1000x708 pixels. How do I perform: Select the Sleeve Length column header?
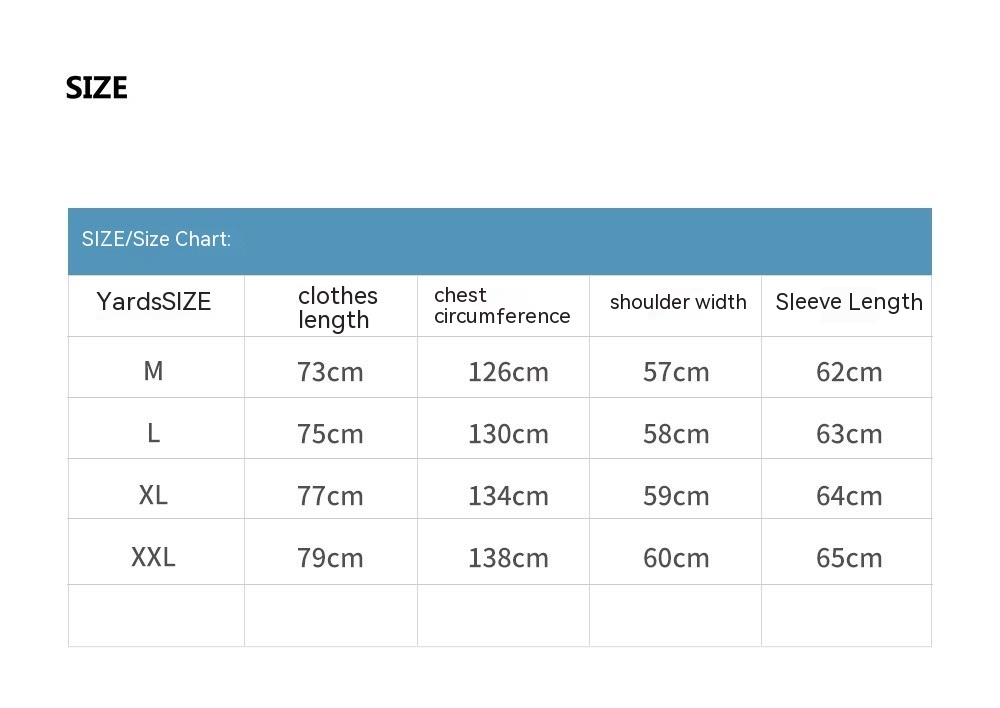(x=849, y=302)
